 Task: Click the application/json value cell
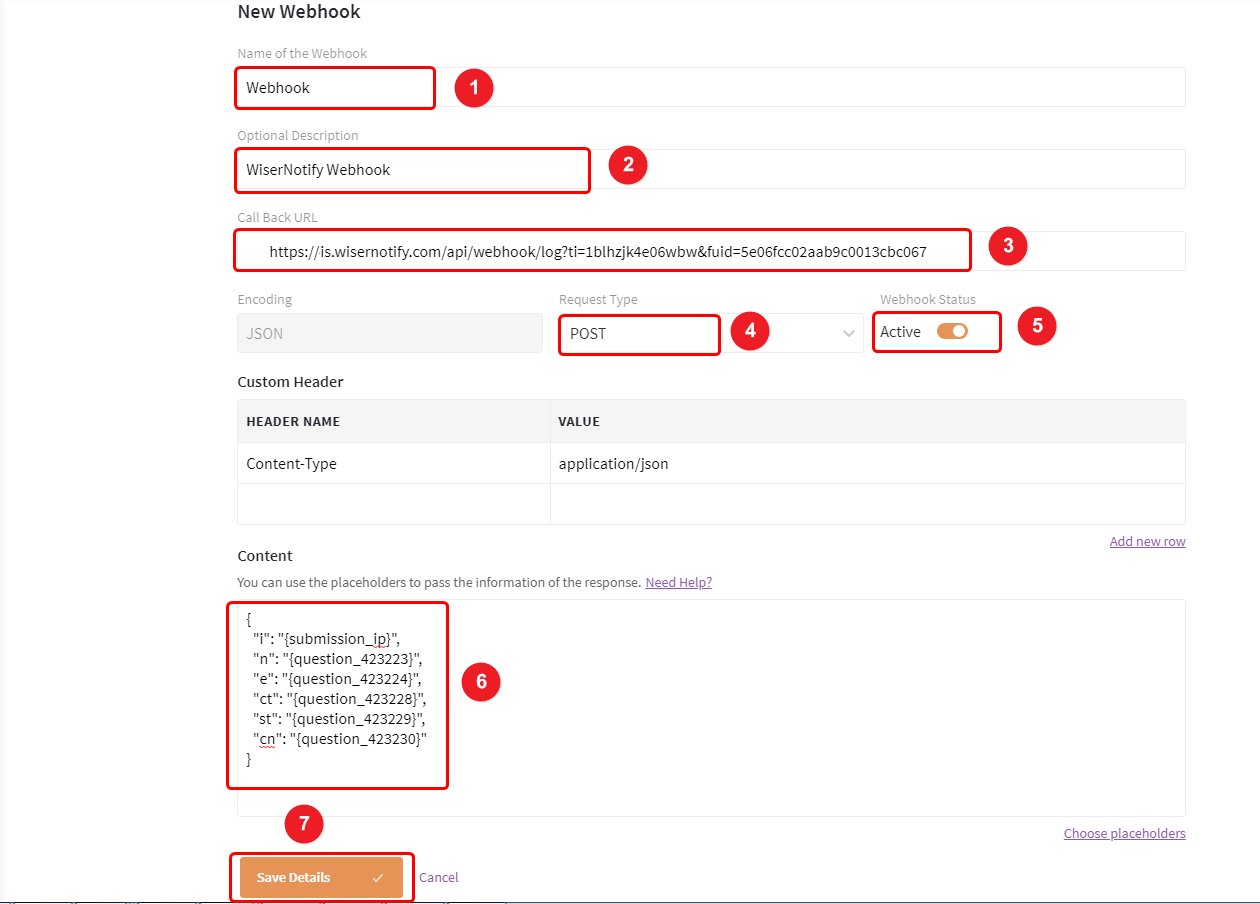pyautogui.click(x=868, y=464)
